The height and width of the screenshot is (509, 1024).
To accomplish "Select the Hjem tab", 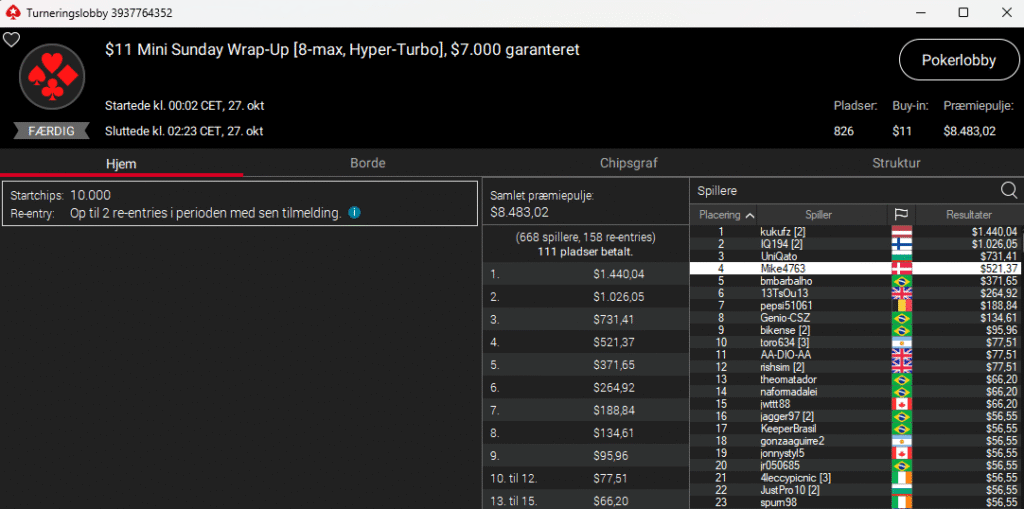I will [x=121, y=163].
